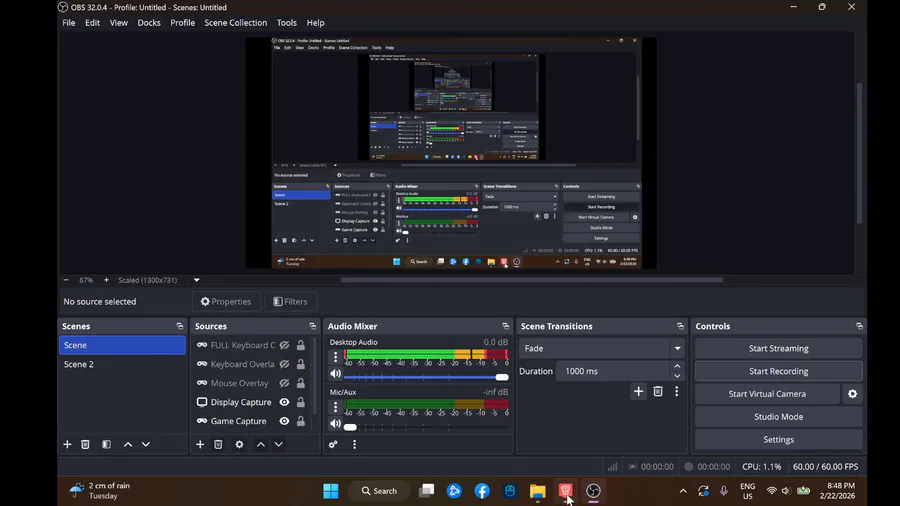Viewport: 900px width, 506px height.
Task: Open the Fade transition dropdown
Action: coord(602,348)
